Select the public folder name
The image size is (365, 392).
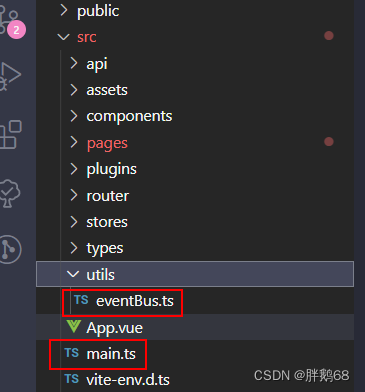(x=98, y=11)
